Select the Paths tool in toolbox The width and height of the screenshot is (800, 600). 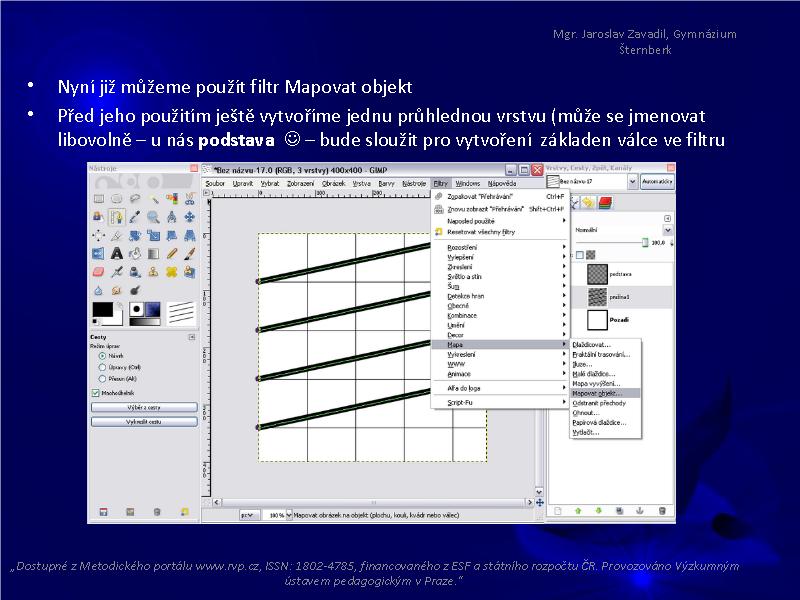click(117, 217)
